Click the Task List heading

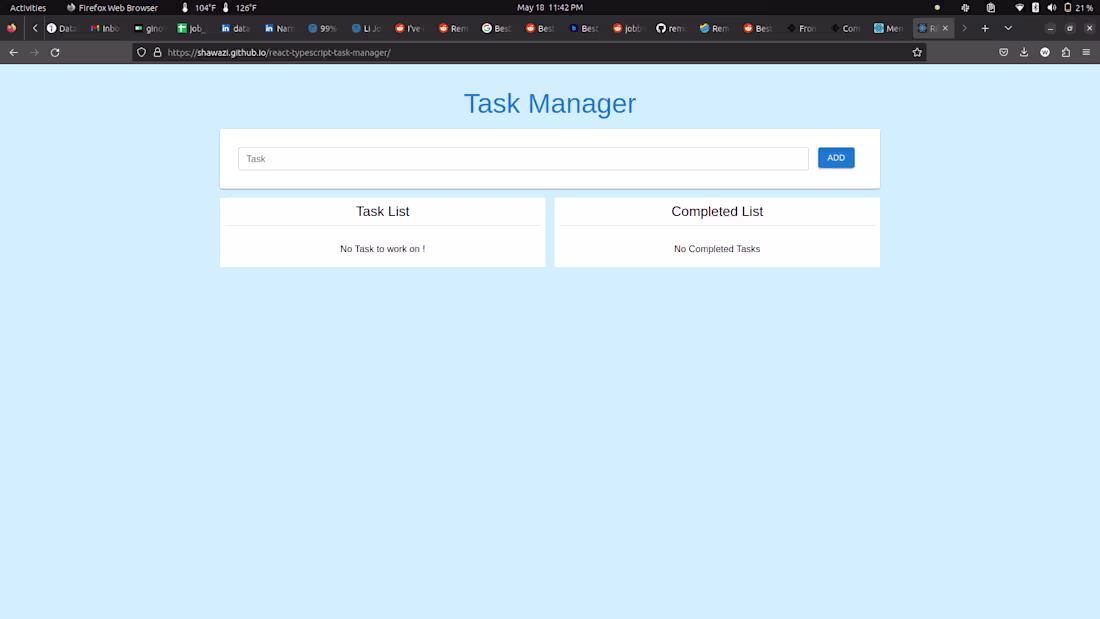point(382,211)
